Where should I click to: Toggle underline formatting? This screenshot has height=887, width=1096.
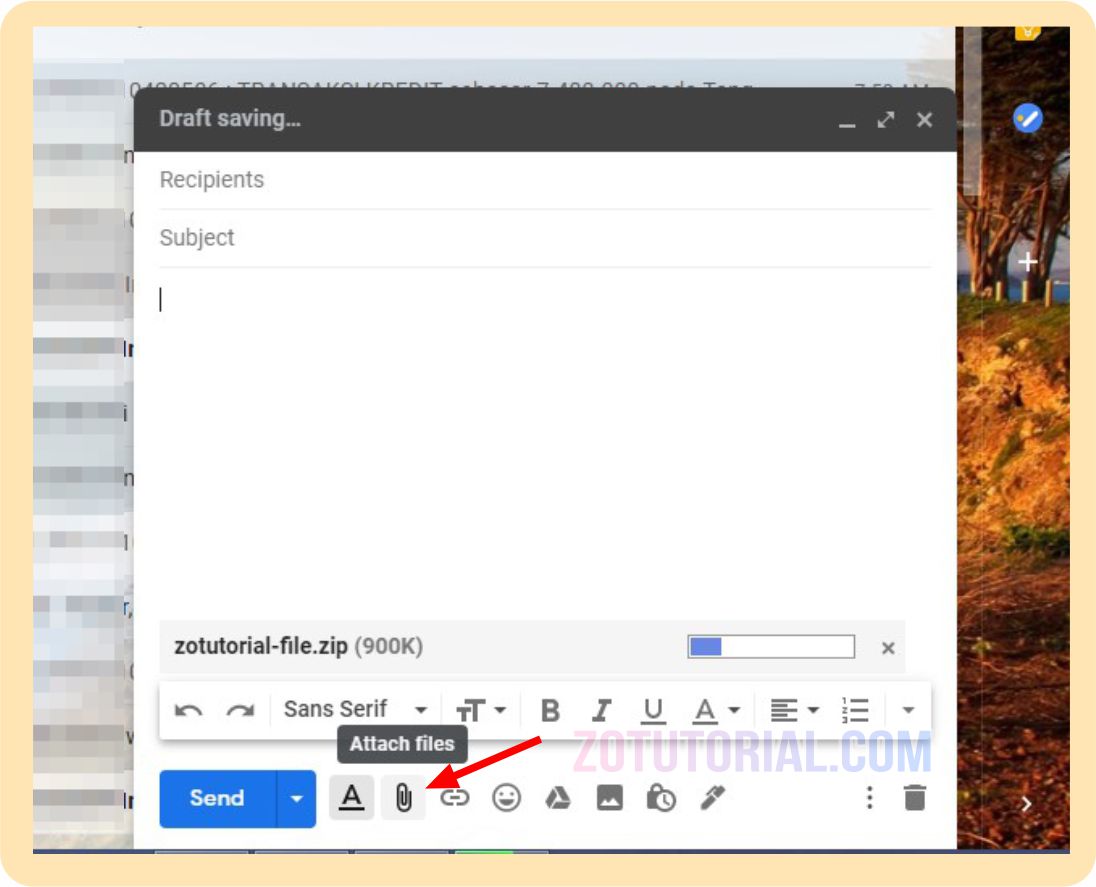click(654, 710)
